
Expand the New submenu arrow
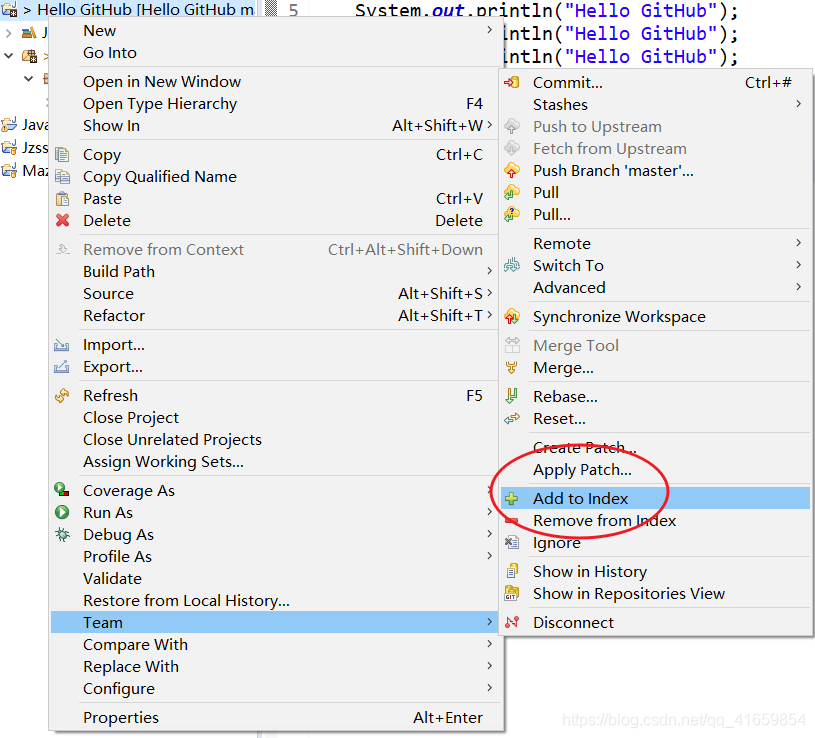pos(489,30)
